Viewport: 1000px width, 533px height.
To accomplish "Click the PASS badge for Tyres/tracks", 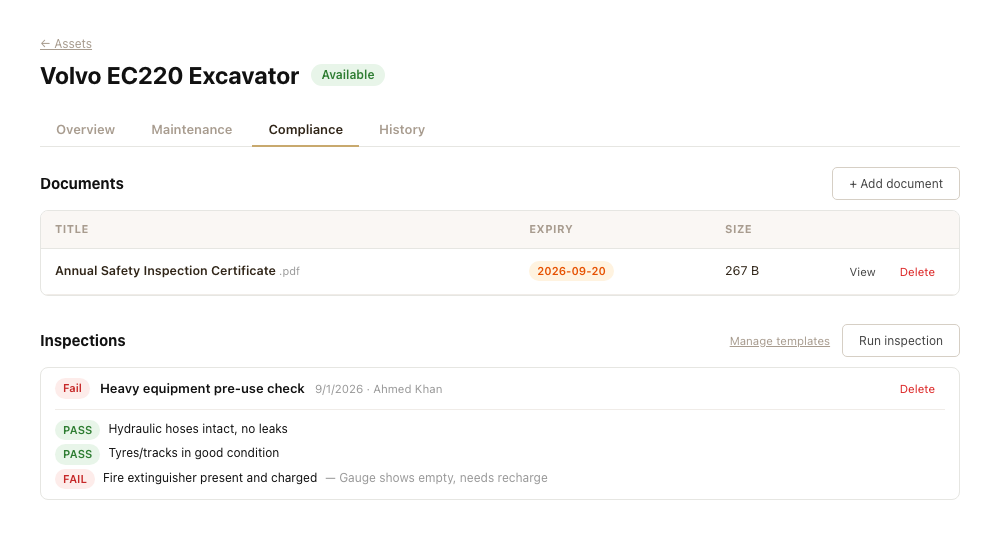I will 77,454.
